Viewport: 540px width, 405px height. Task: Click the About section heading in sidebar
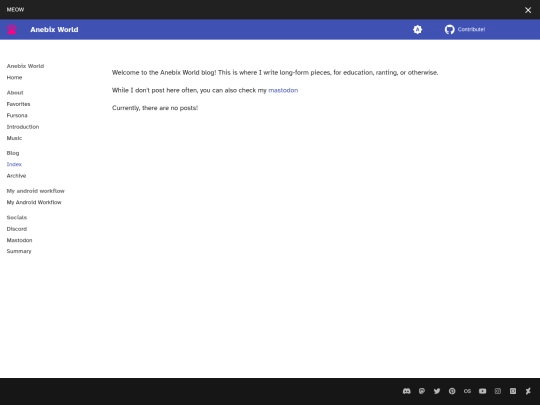point(15,93)
